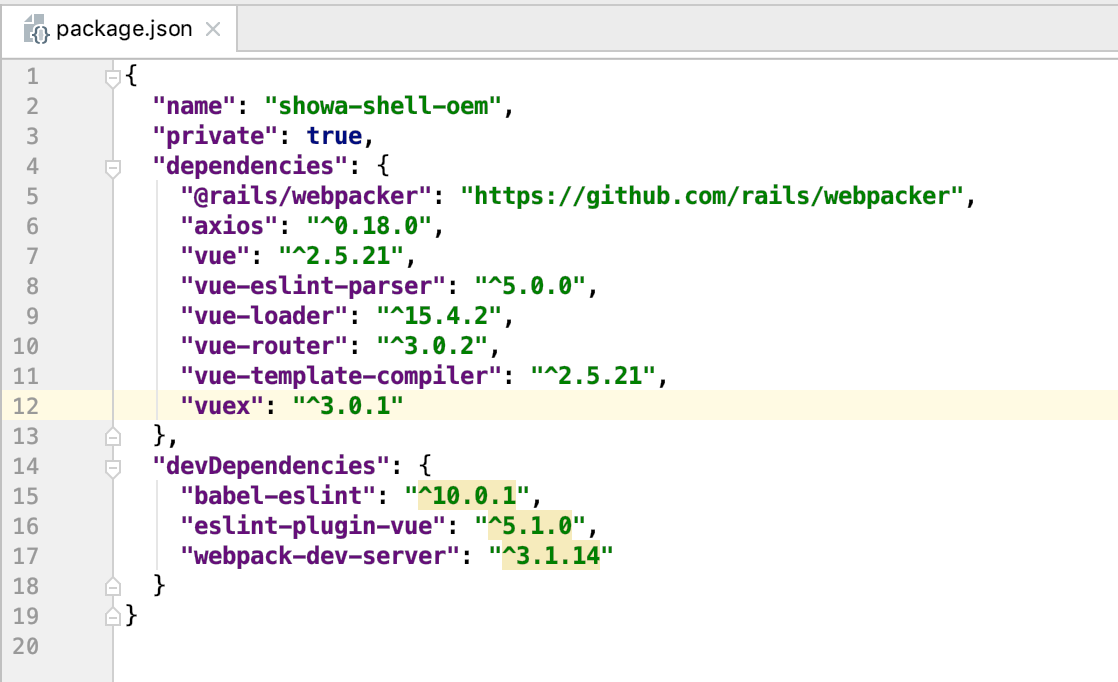Click the https://github.com/rails/webpacker URL string
1118x682 pixels.
point(712,196)
